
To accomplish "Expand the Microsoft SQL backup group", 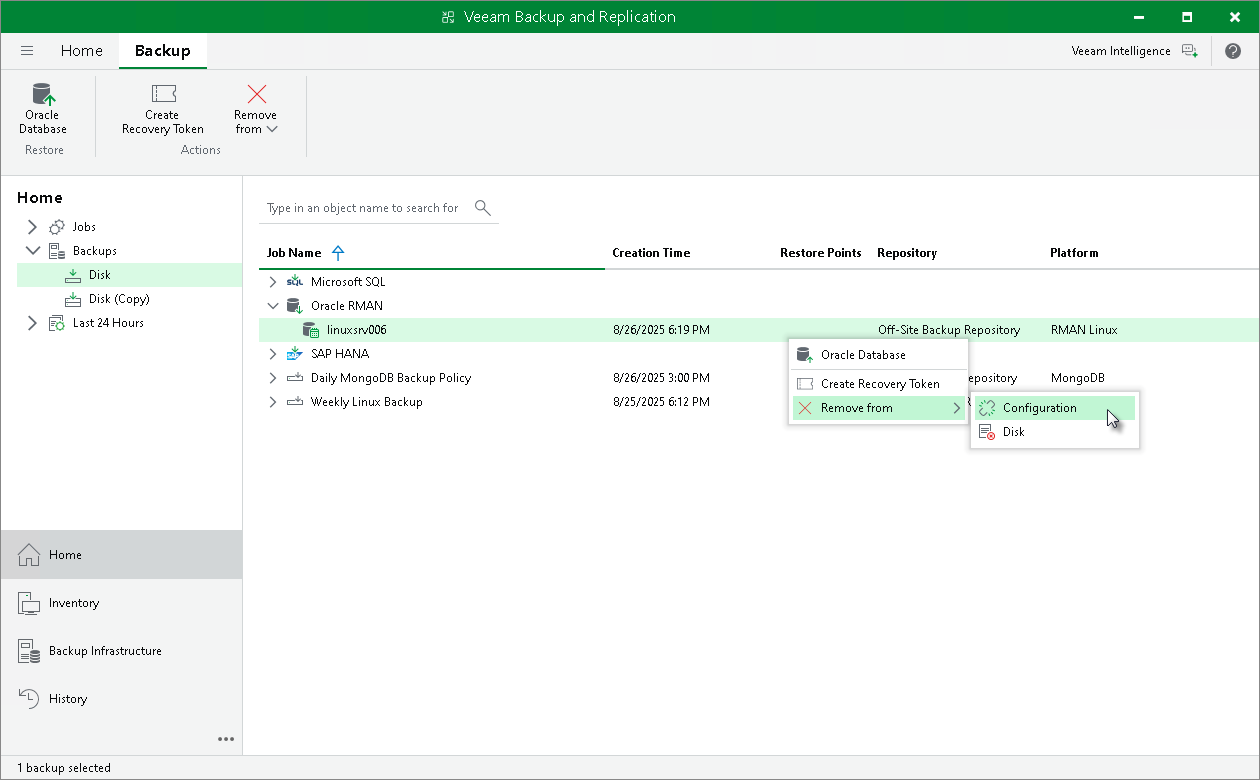I will tap(273, 282).
